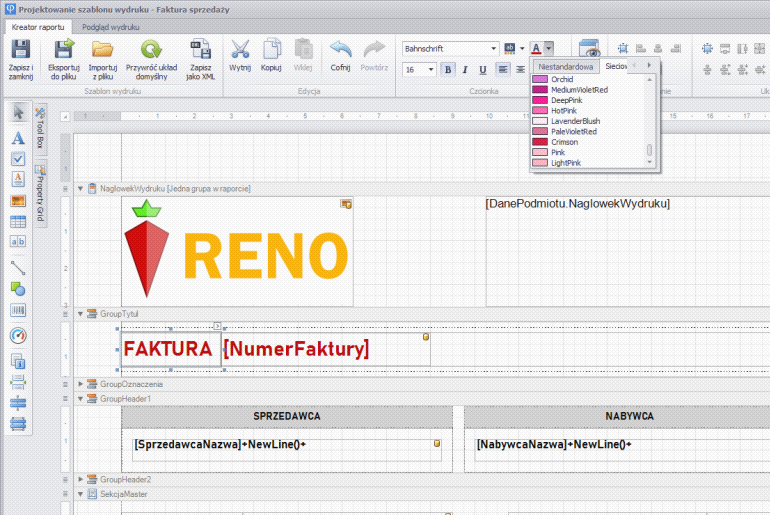The height and width of the screenshot is (515, 770).
Task: Select the Picture Box control tool
Action: pyautogui.click(x=18, y=200)
